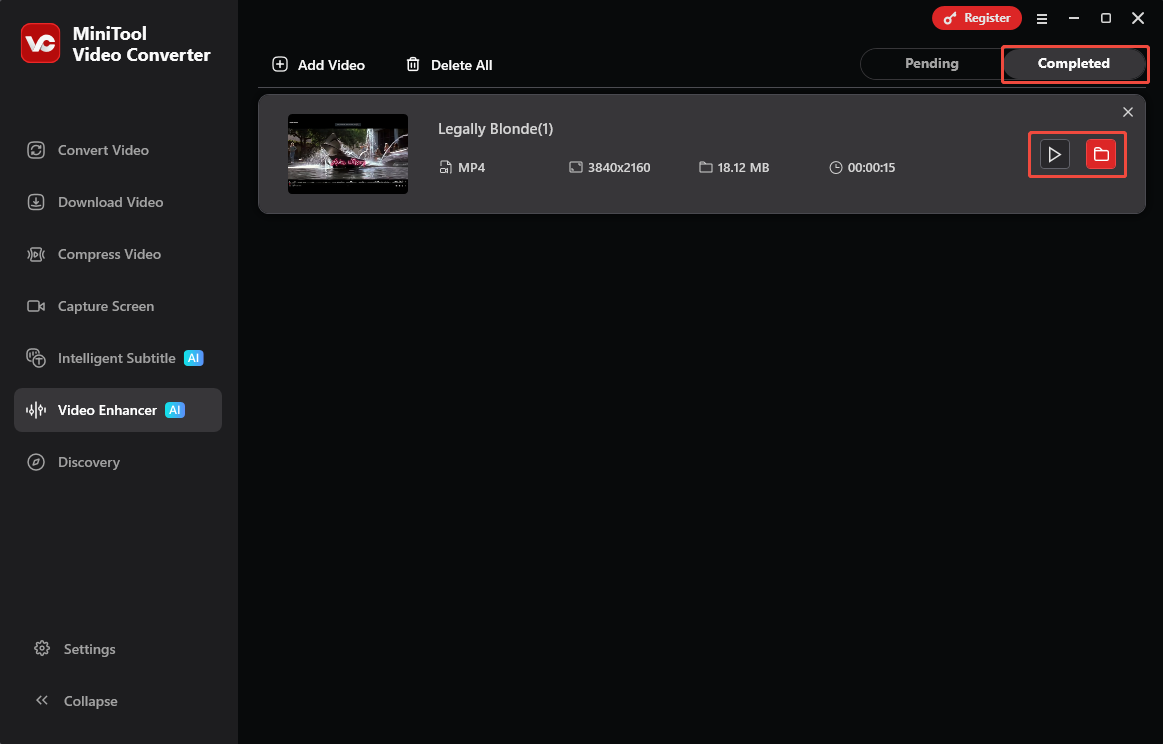The height and width of the screenshot is (744, 1163).
Task: Play the Legally Blonde(1) video
Action: pyautogui.click(x=1054, y=154)
